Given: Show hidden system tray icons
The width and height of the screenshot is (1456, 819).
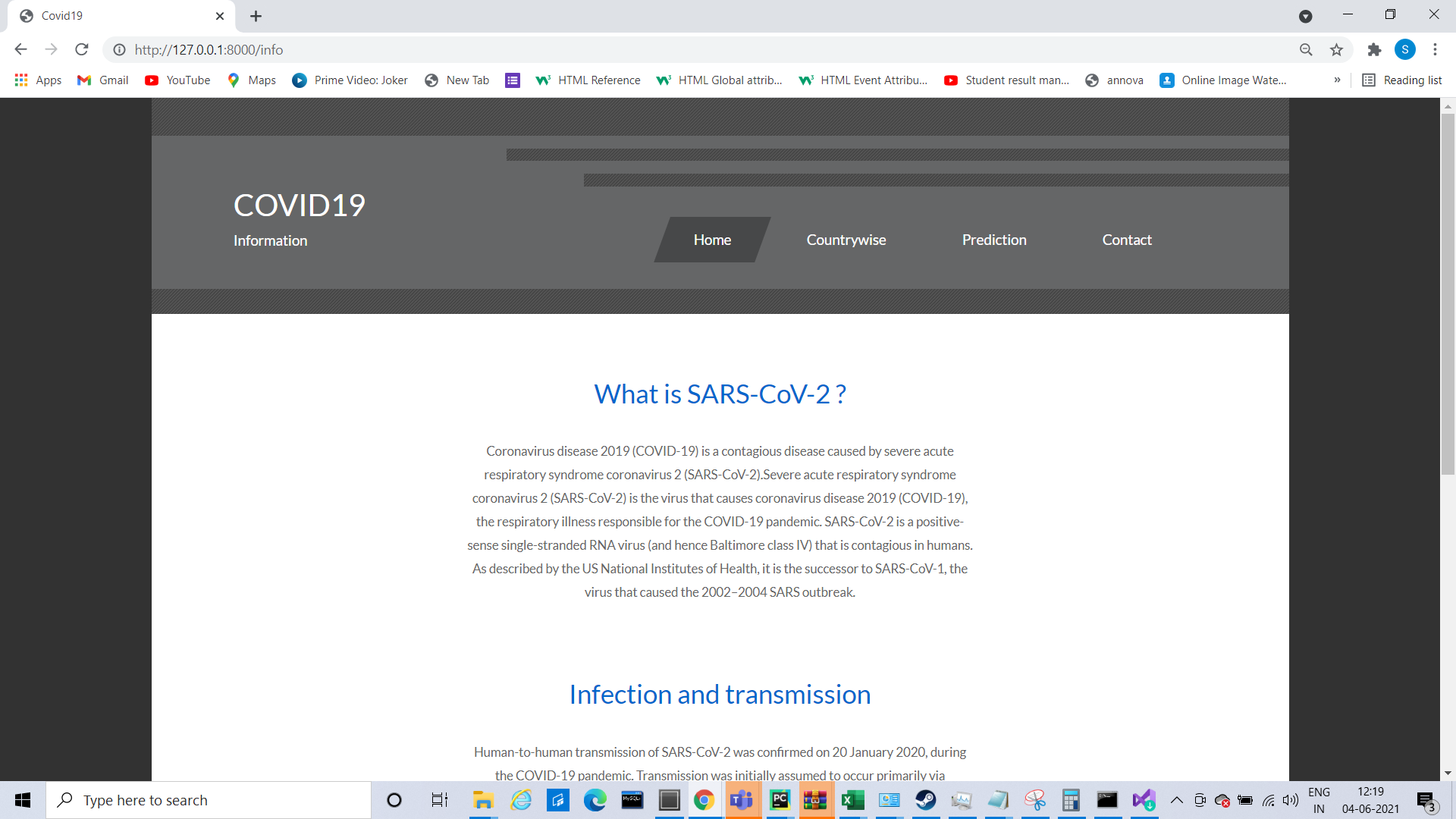Looking at the screenshot, I should (1177, 800).
